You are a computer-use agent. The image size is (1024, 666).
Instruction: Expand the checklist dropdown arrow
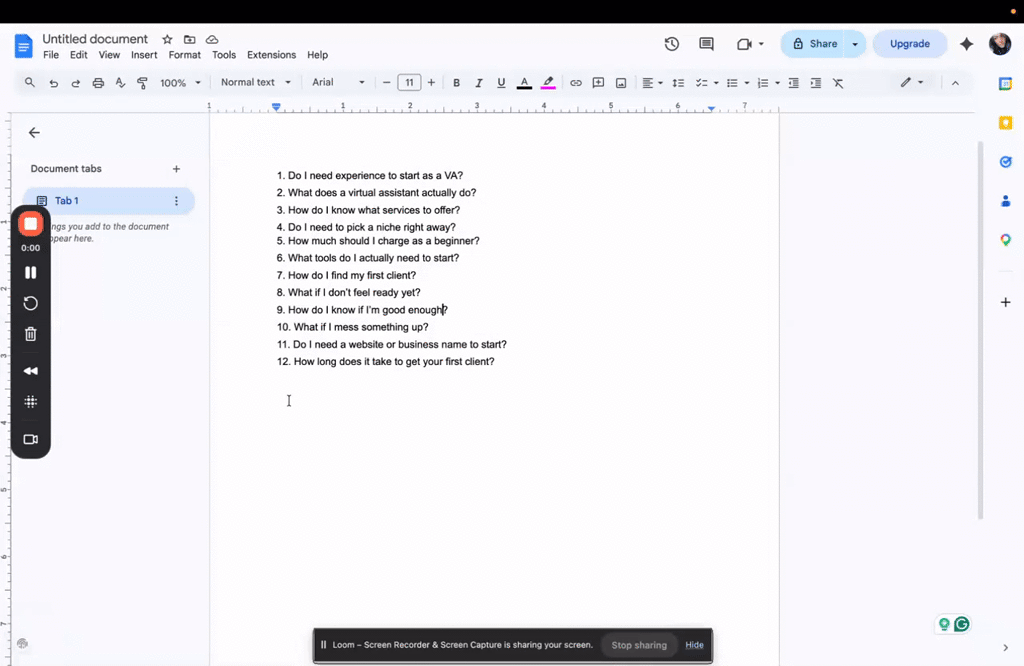tap(716, 83)
